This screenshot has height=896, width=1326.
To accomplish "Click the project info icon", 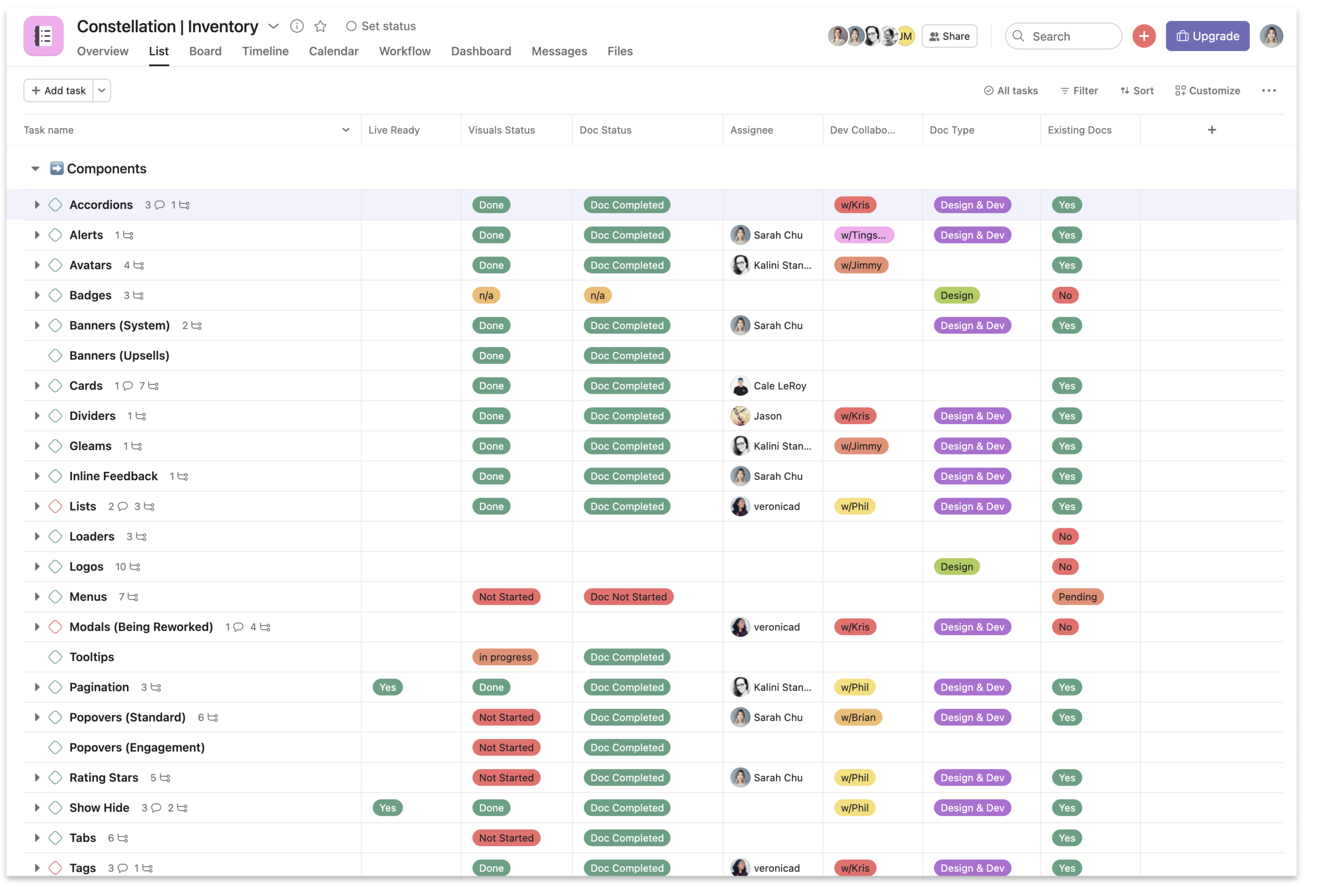I will point(296,26).
